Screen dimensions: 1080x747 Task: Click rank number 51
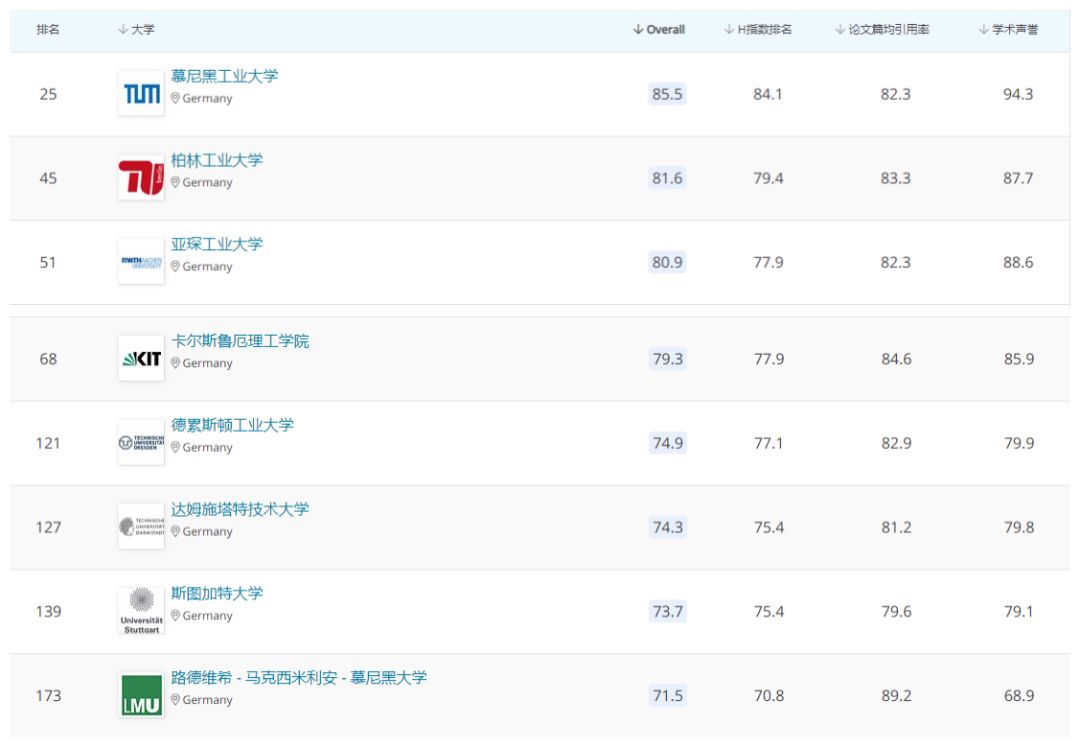pyautogui.click(x=48, y=262)
